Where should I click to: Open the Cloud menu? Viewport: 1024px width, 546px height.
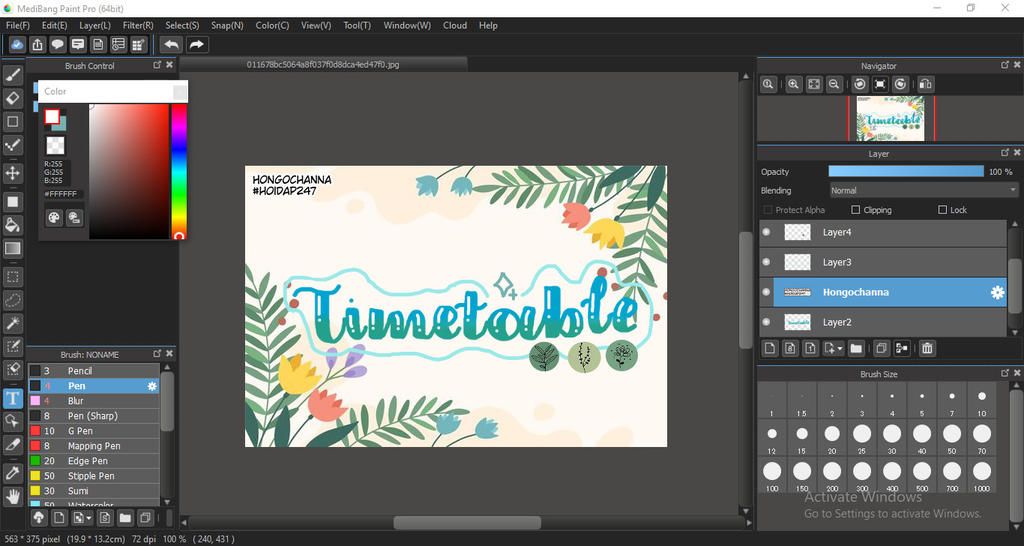coord(455,25)
